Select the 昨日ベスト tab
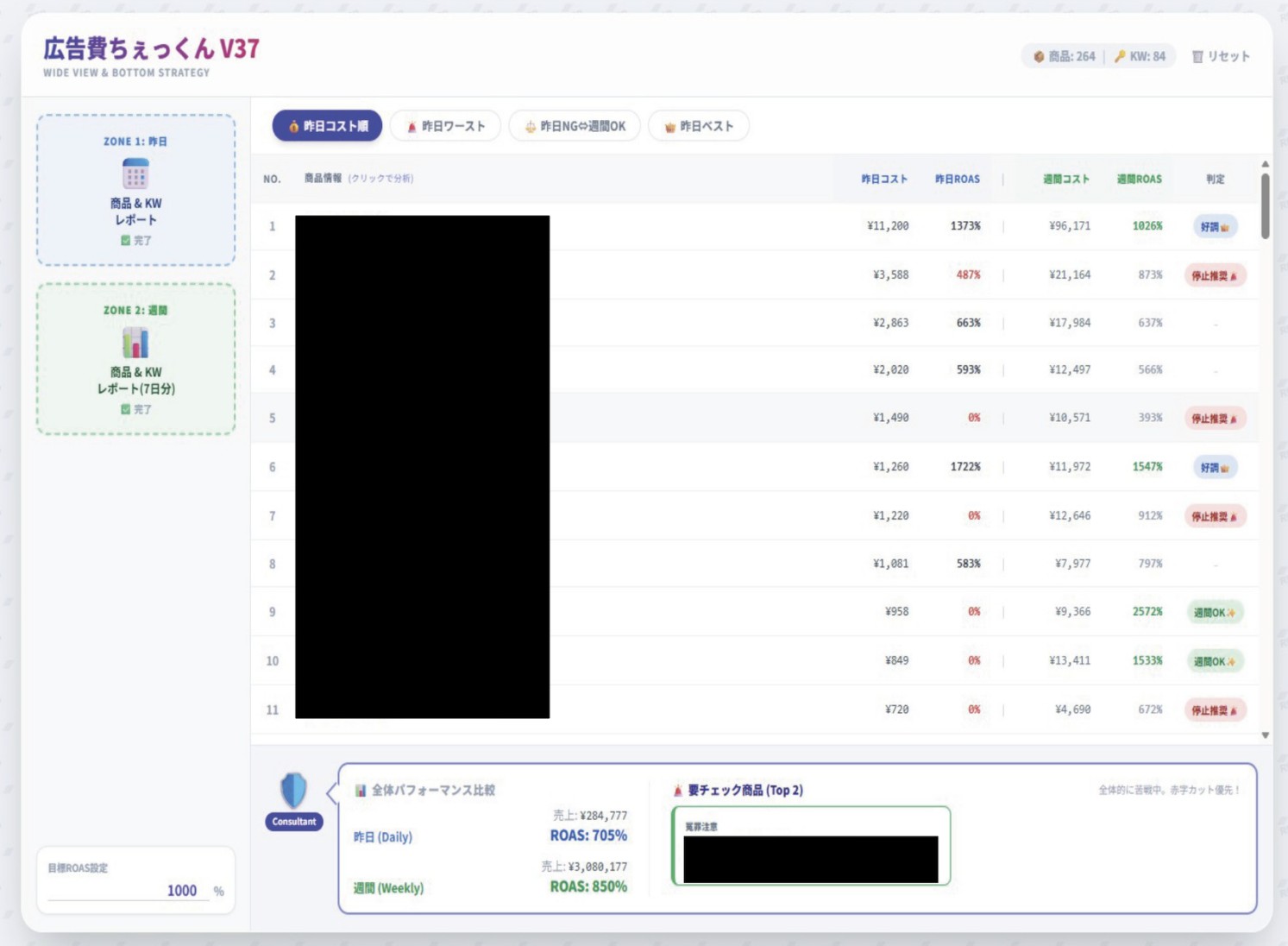 point(698,126)
